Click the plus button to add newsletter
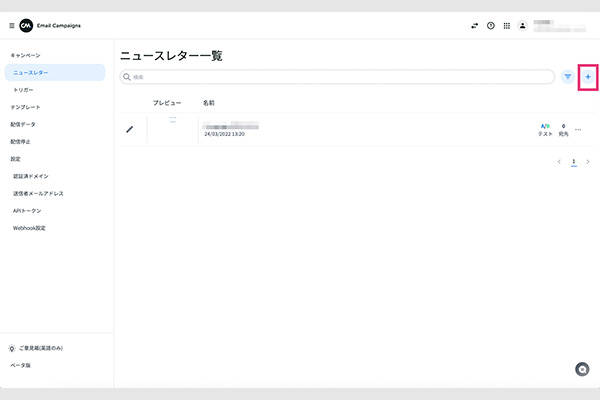 tap(588, 76)
